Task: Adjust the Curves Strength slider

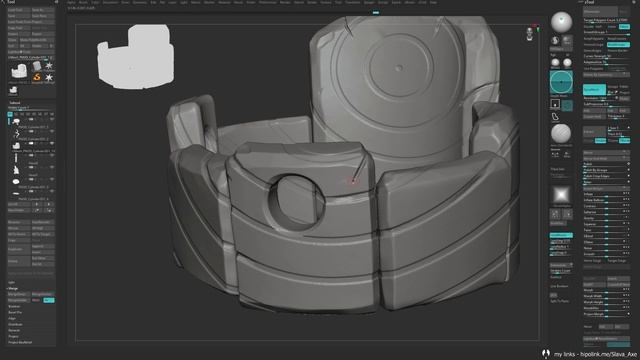Action: [606, 56]
